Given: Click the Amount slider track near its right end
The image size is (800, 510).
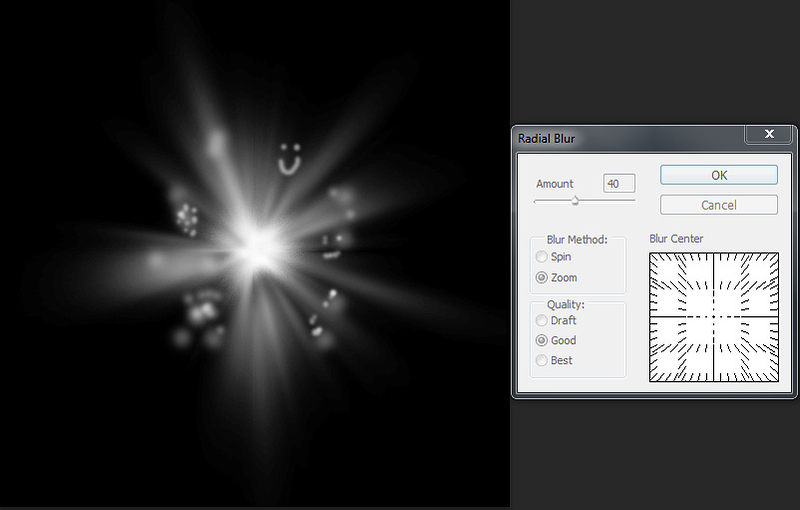Looking at the screenshot, I should pos(630,201).
